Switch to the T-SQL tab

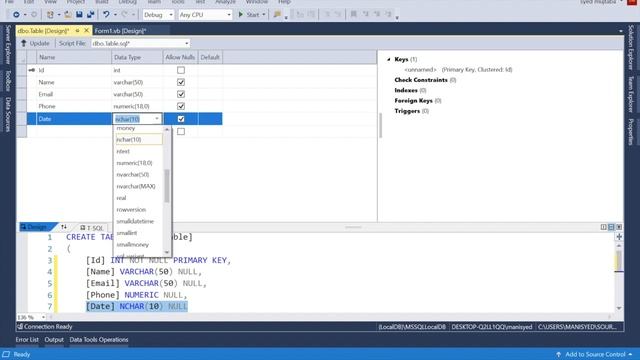pyautogui.click(x=92, y=228)
